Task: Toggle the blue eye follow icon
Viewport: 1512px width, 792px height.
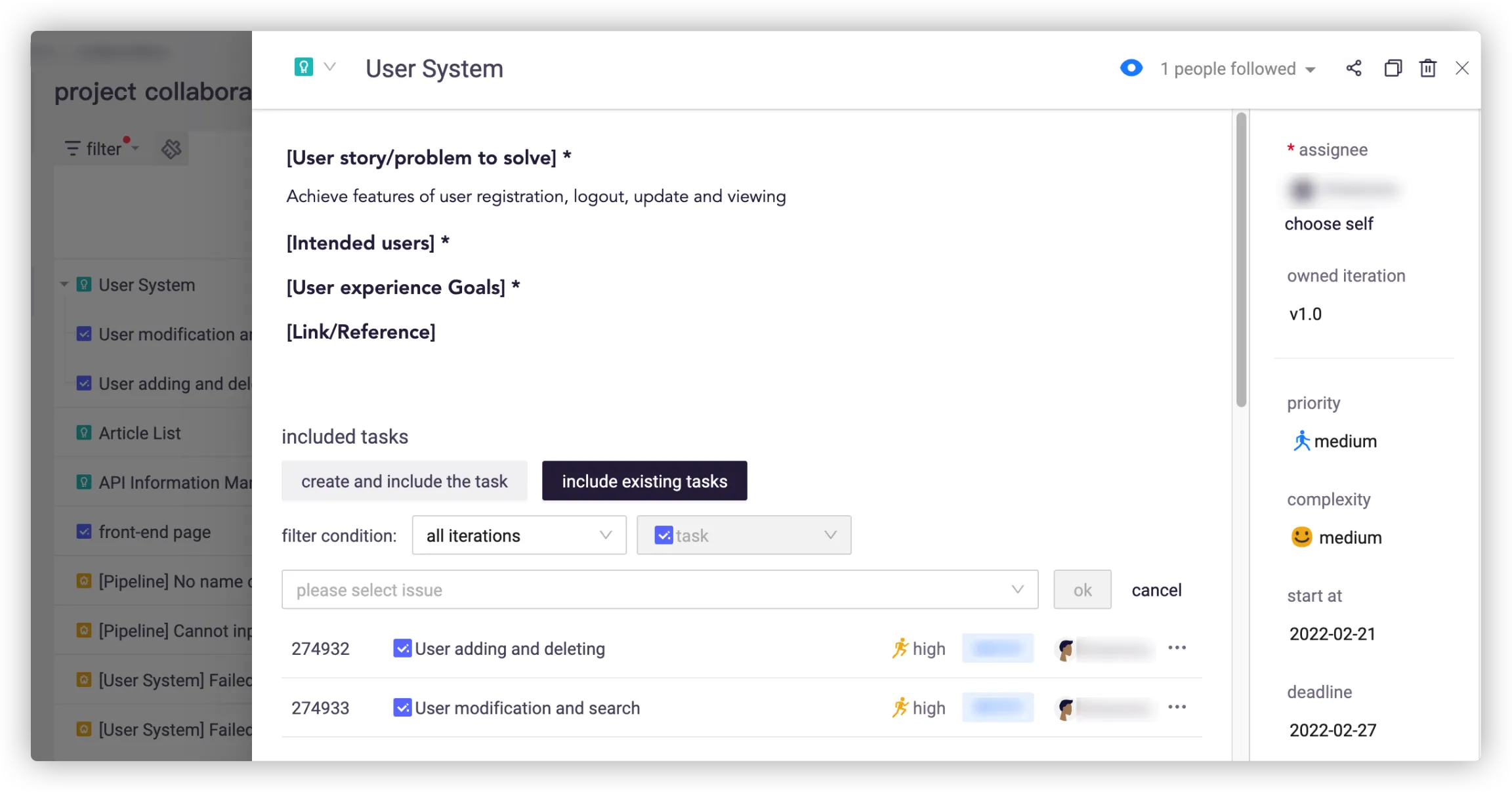Action: (x=1131, y=68)
